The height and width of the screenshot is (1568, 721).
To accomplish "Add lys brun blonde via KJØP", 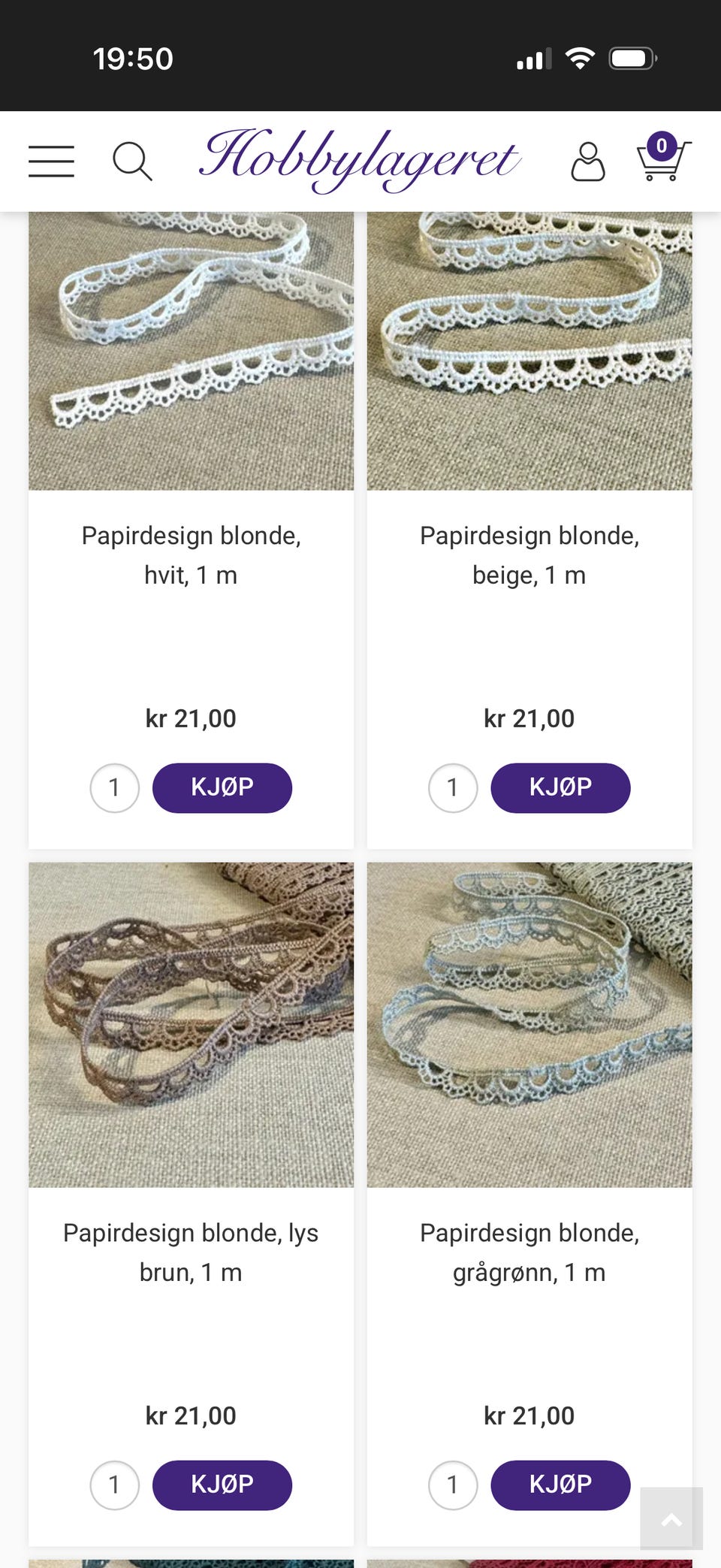I will (x=222, y=1485).
